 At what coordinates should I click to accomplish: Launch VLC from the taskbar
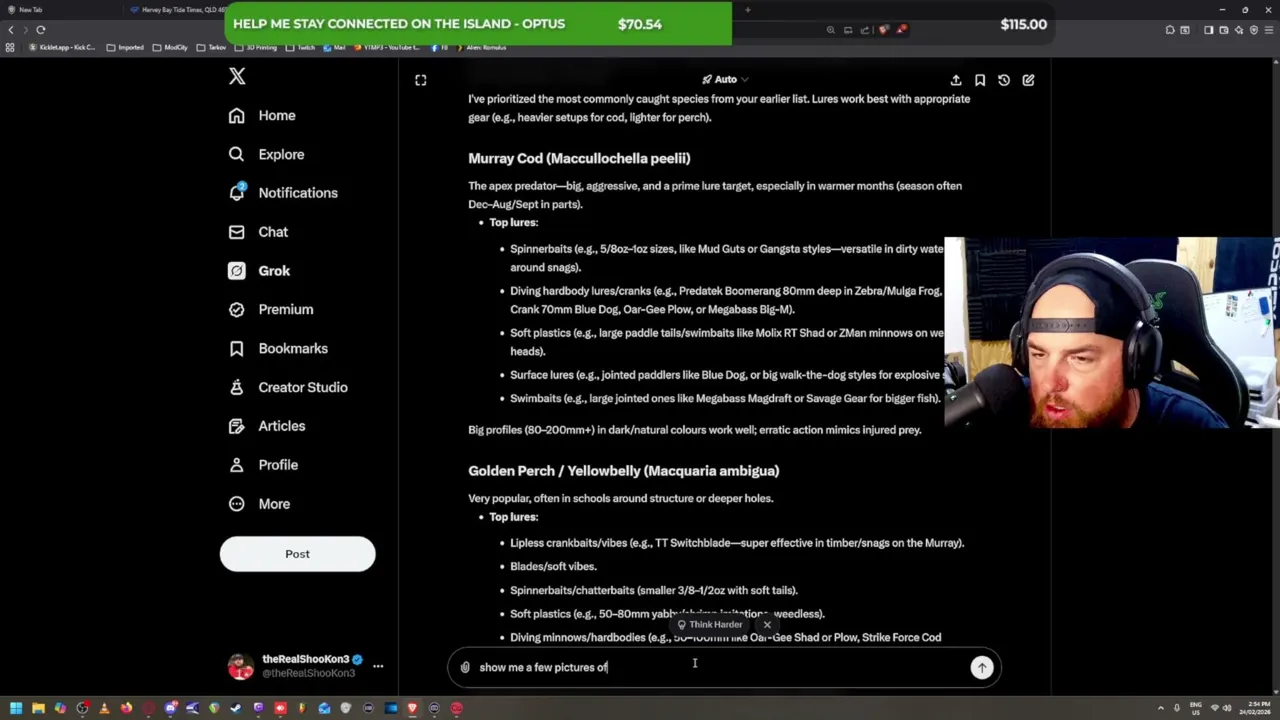click(x=104, y=708)
